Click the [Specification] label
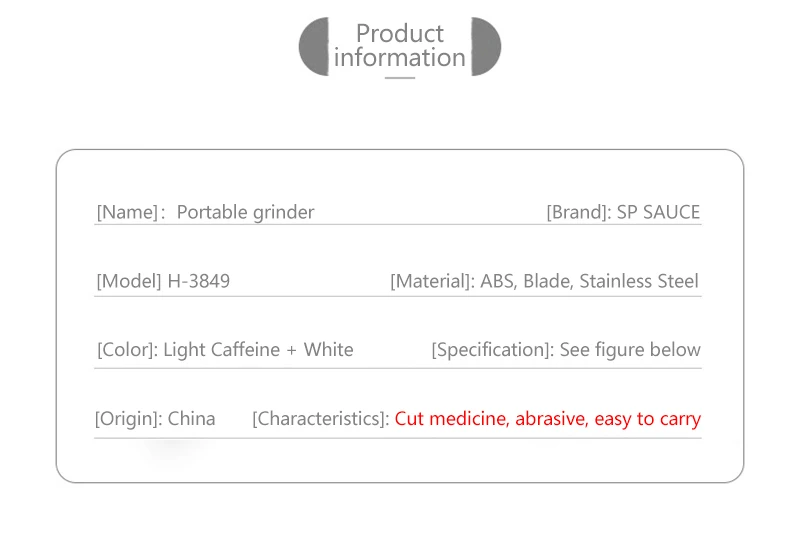The width and height of the screenshot is (800, 543). coord(493,350)
